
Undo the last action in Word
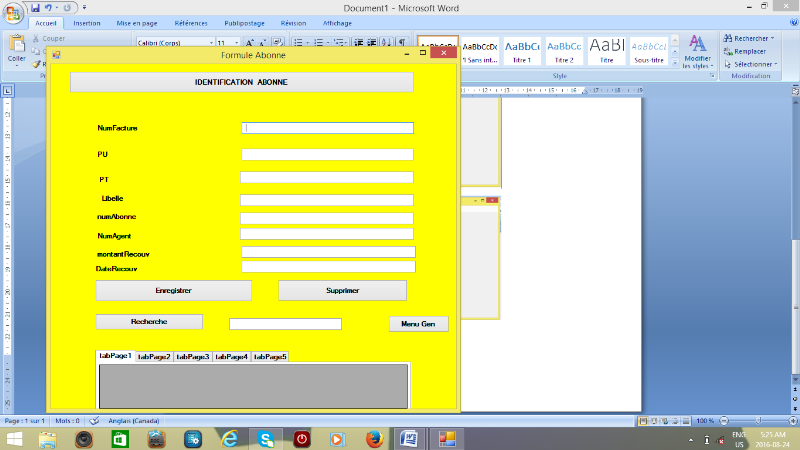48,8
